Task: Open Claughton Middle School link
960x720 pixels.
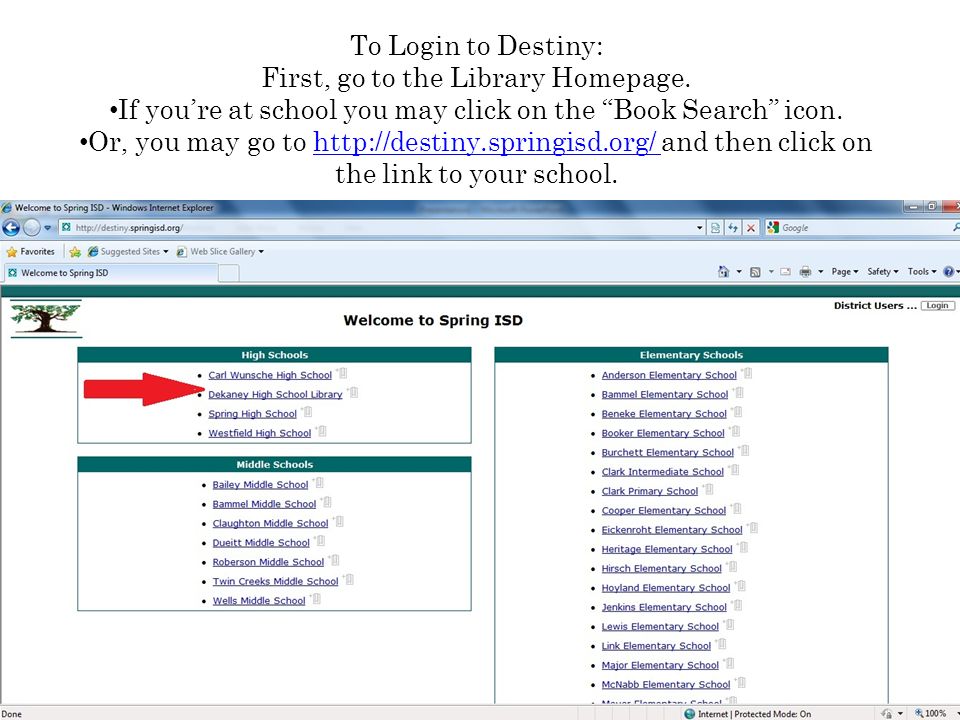Action: coord(270,523)
